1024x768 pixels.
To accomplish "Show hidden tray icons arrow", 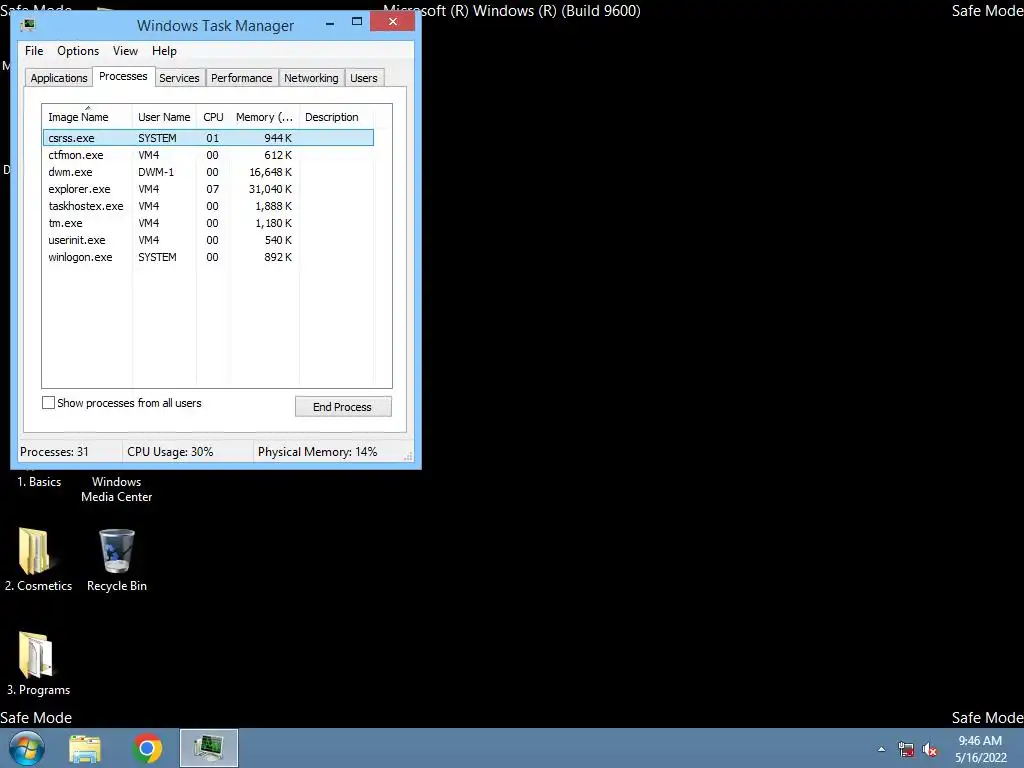I will (x=882, y=749).
